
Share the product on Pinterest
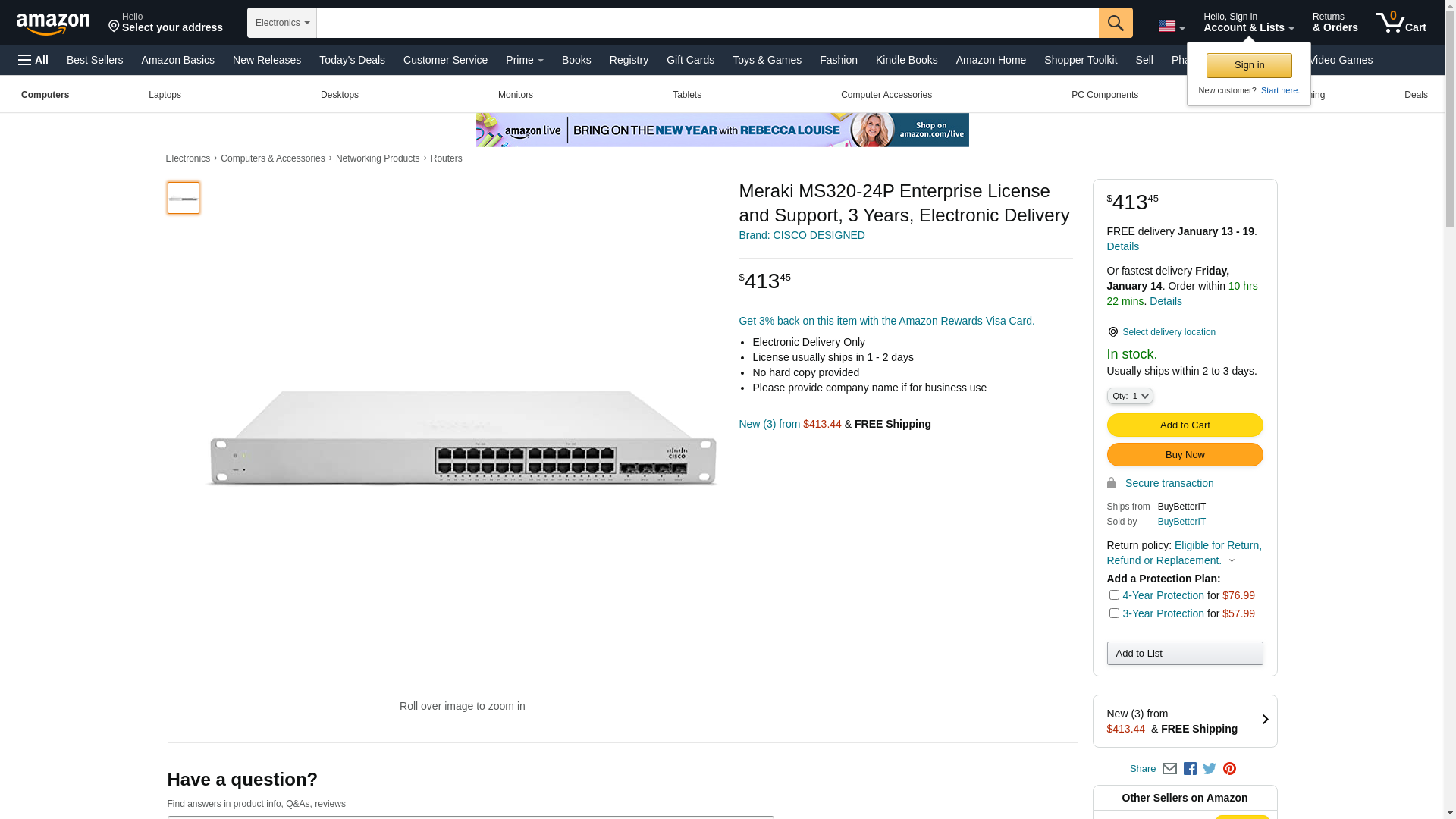coord(1229,768)
